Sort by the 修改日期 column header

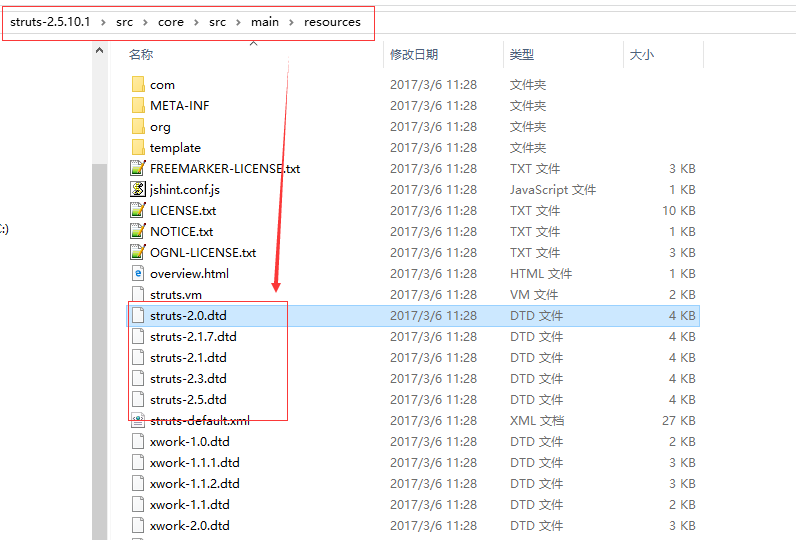click(x=414, y=54)
